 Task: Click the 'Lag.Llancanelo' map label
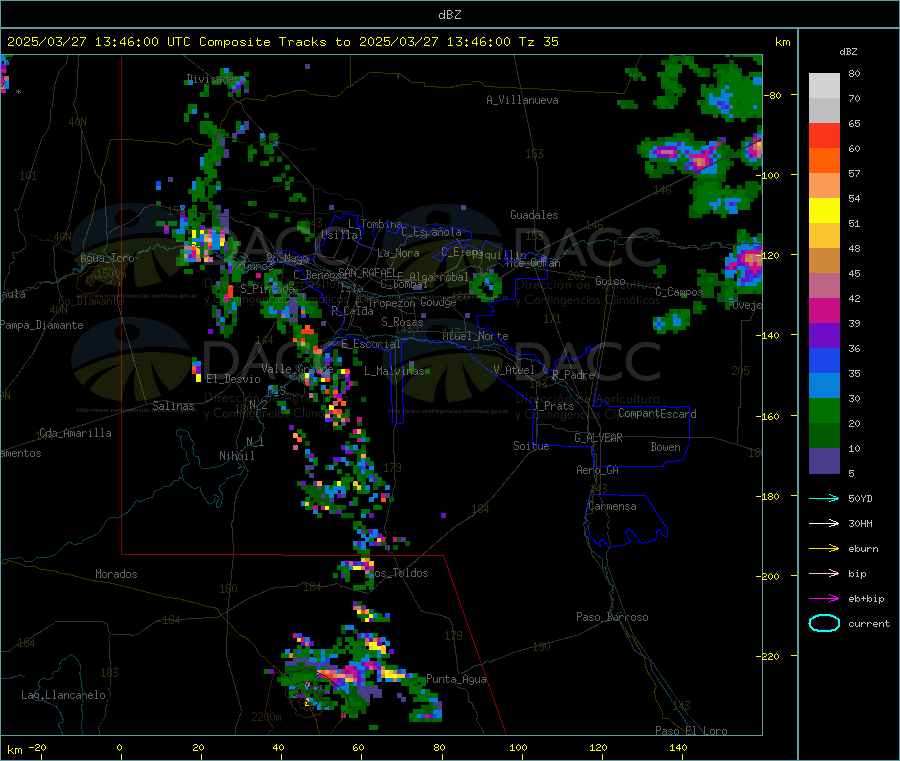tap(63, 695)
